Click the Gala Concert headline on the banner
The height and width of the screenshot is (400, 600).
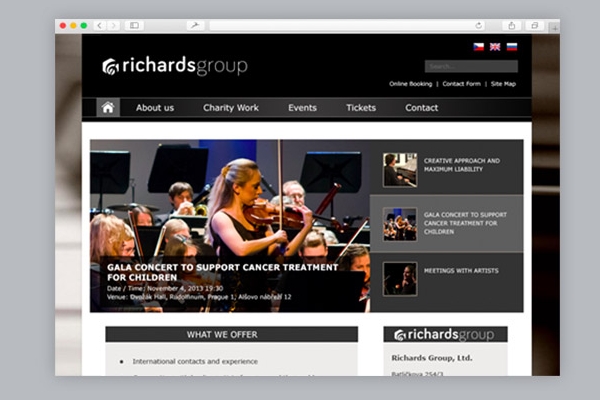[x=223, y=272]
